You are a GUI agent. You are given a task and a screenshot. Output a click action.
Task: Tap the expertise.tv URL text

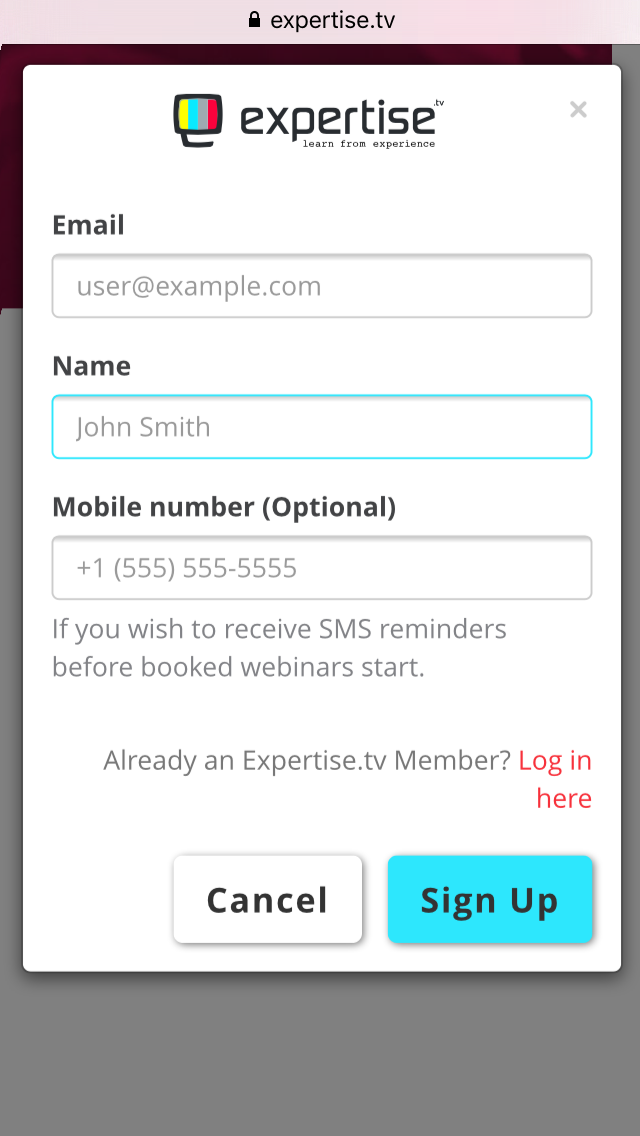[x=333, y=20]
